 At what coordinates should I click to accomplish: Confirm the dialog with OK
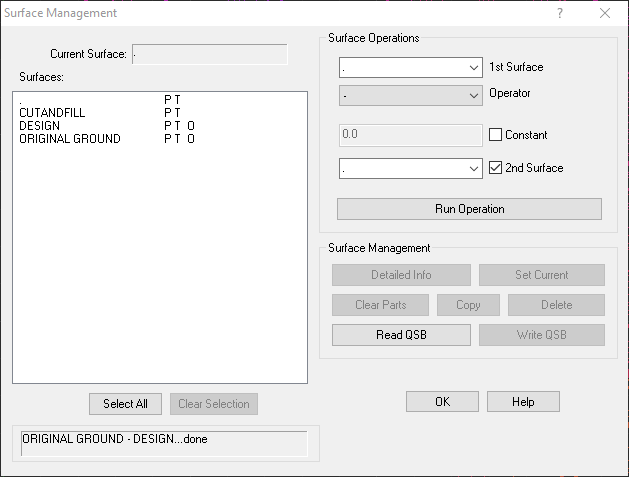[442, 401]
